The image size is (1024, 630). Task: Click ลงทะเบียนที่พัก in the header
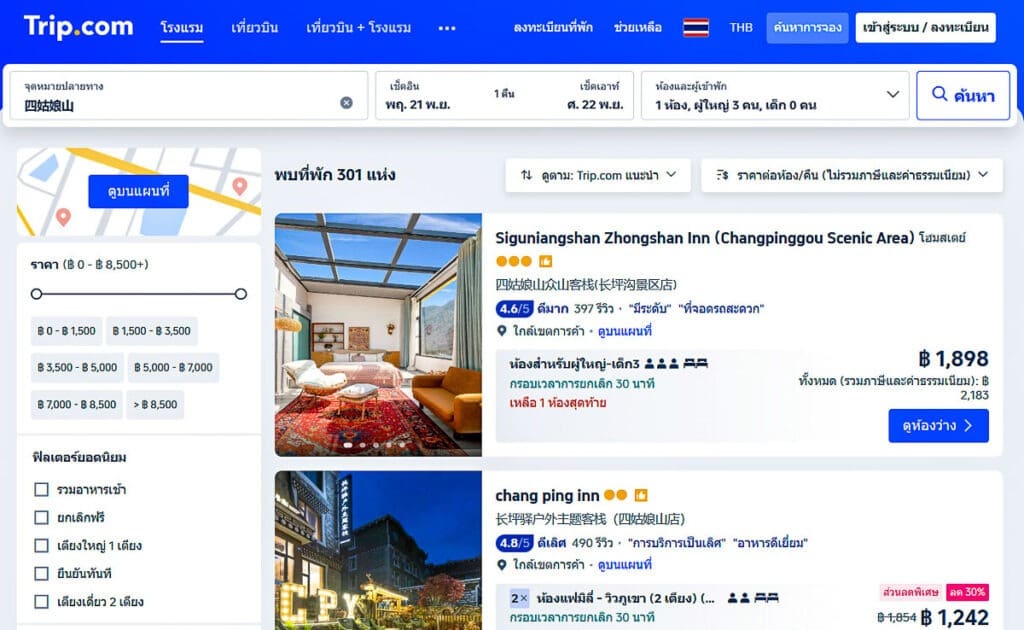tap(553, 27)
